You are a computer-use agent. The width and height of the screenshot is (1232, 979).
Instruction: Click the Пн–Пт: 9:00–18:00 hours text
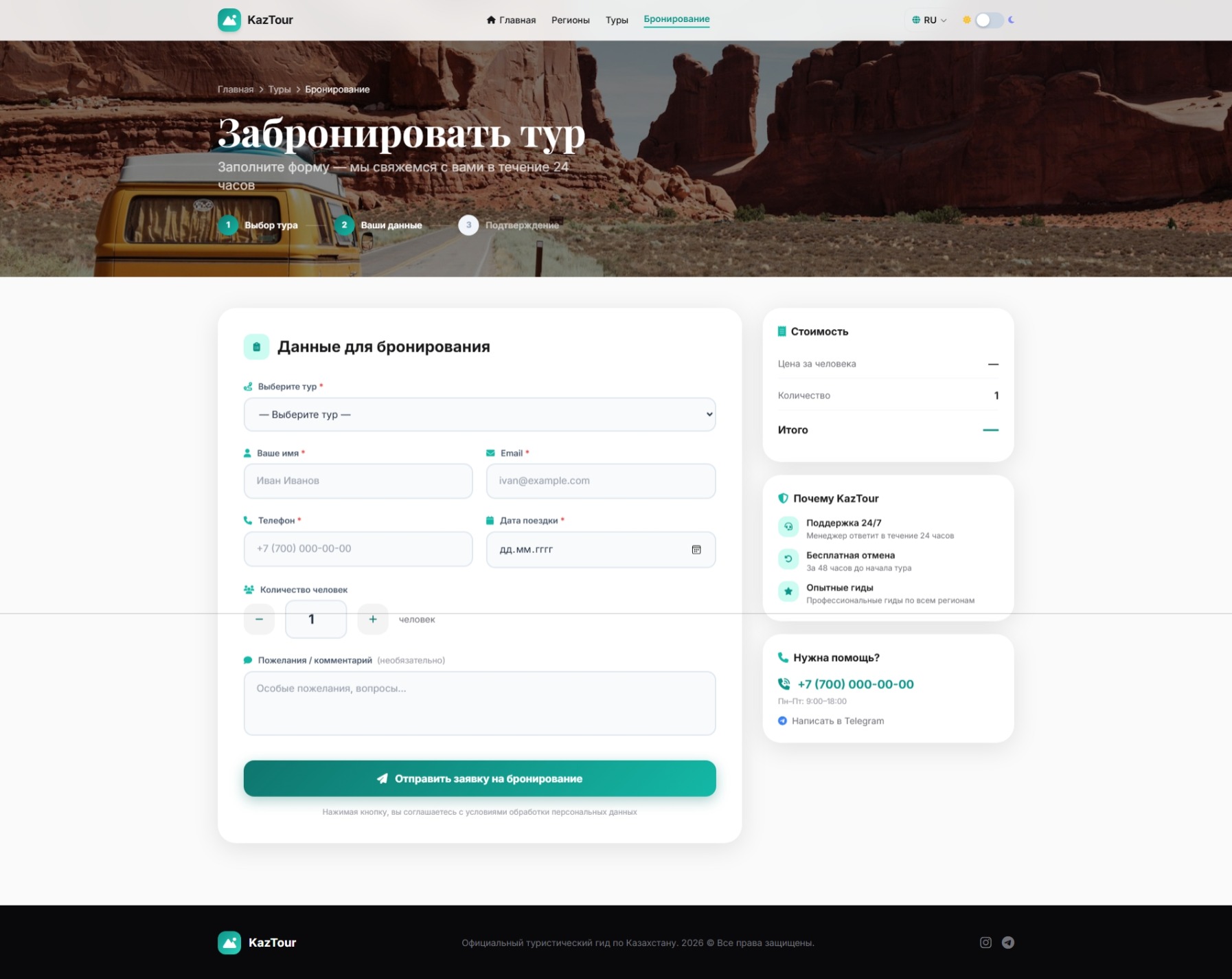point(812,701)
